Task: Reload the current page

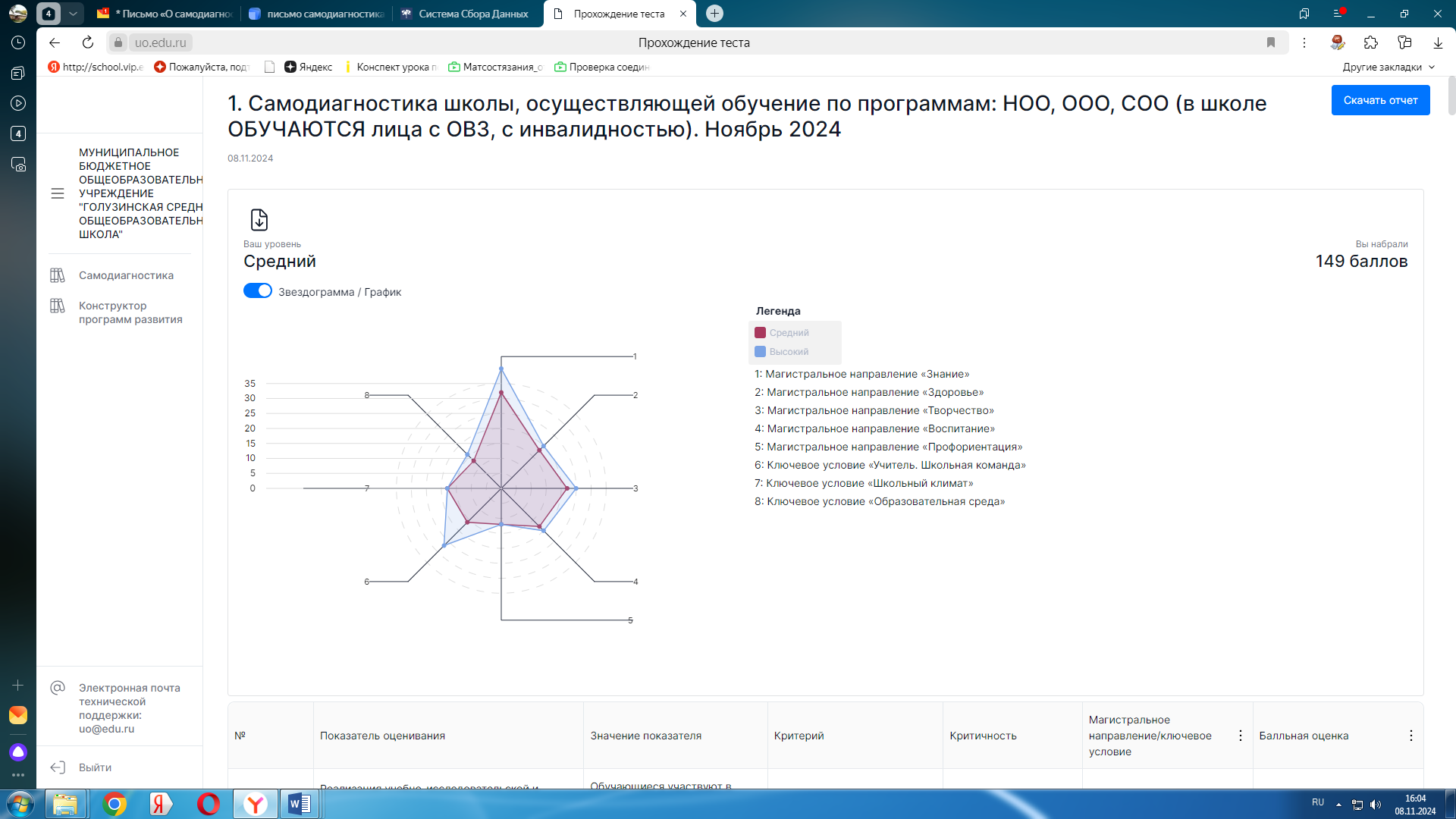Action: tap(88, 42)
